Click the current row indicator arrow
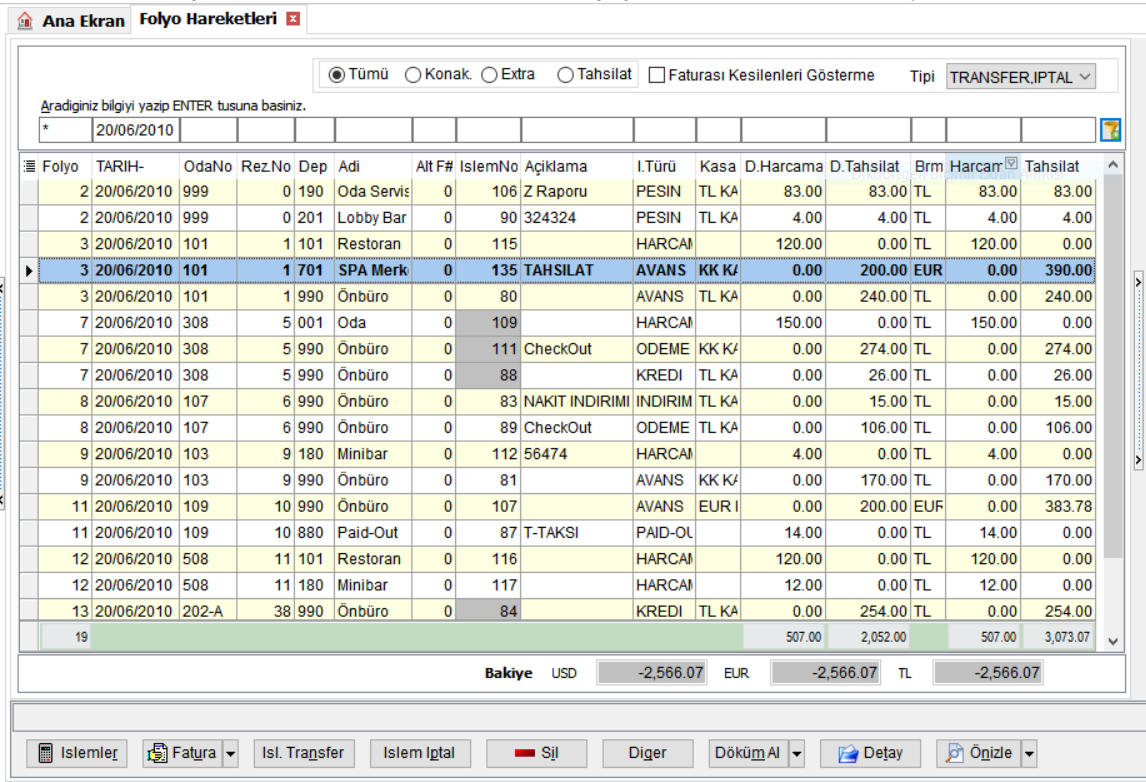 [x=29, y=270]
